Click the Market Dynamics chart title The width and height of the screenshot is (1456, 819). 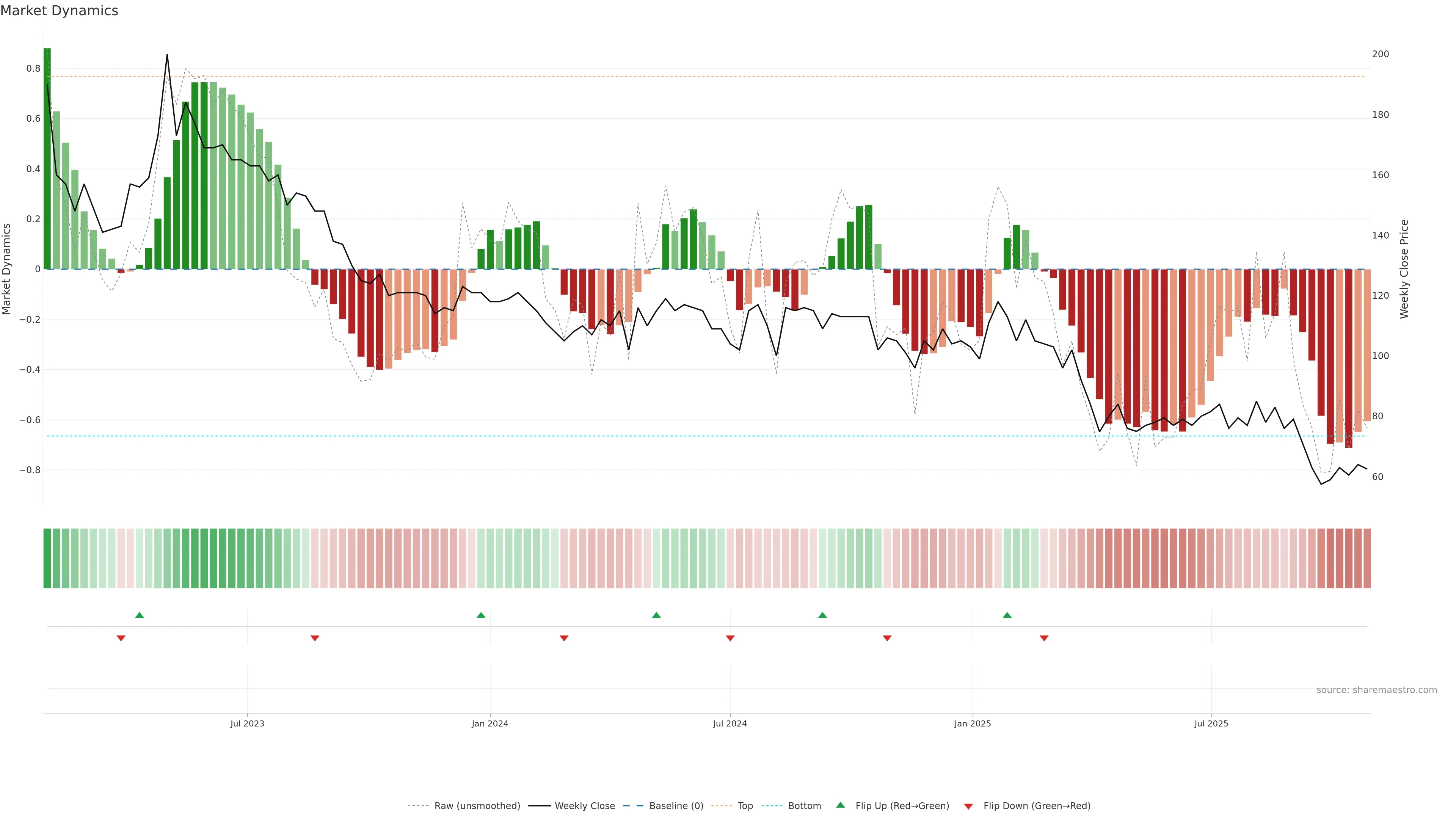pyautogui.click(x=60, y=11)
